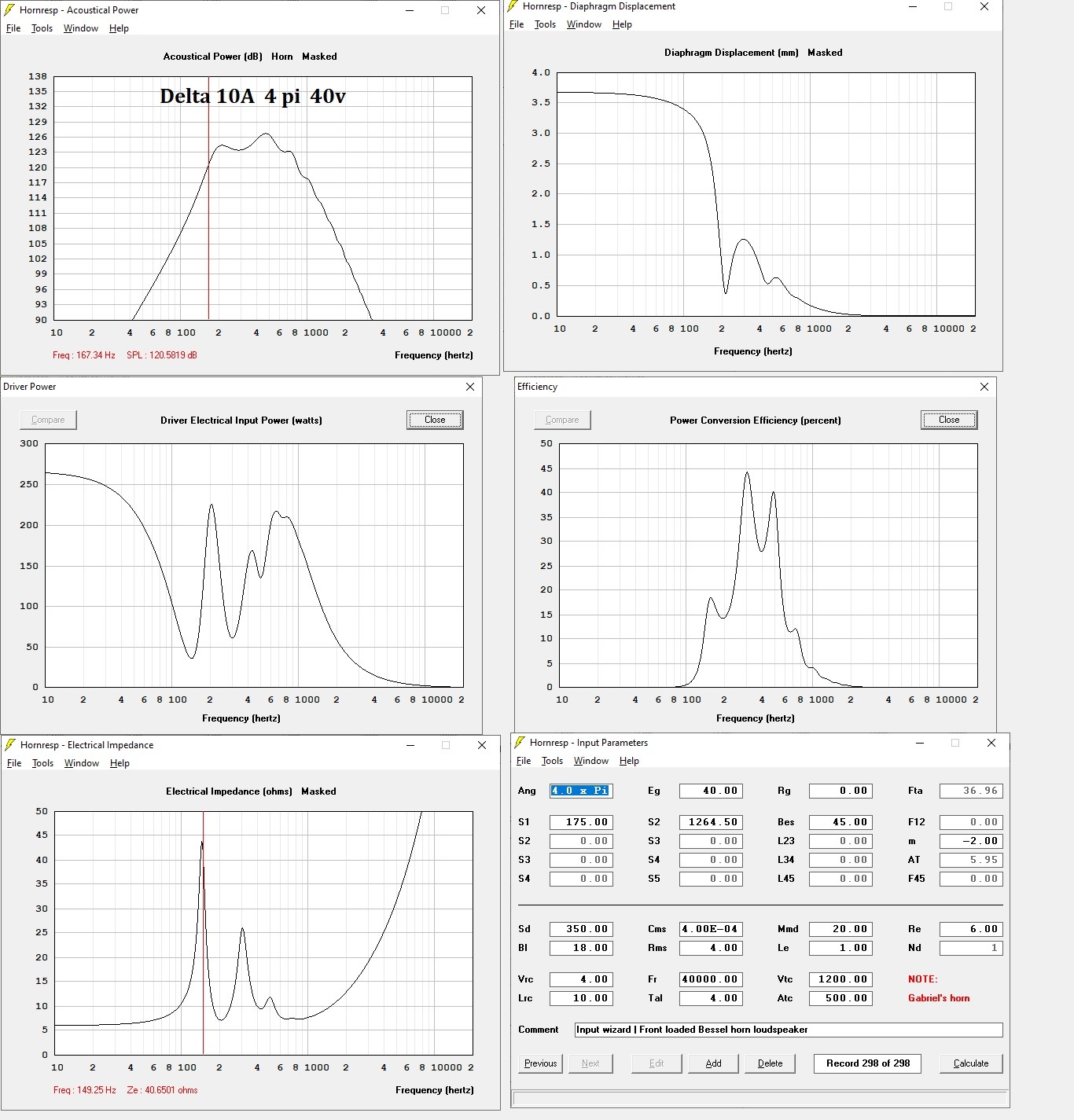This screenshot has width=1074, height=1120.
Task: Click the Calculate button
Action: 971,1063
